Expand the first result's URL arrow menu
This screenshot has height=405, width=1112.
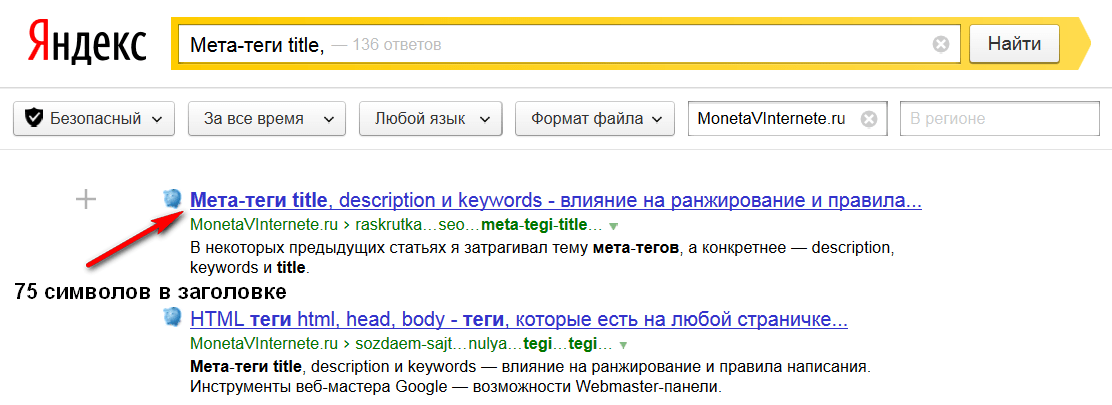click(613, 226)
